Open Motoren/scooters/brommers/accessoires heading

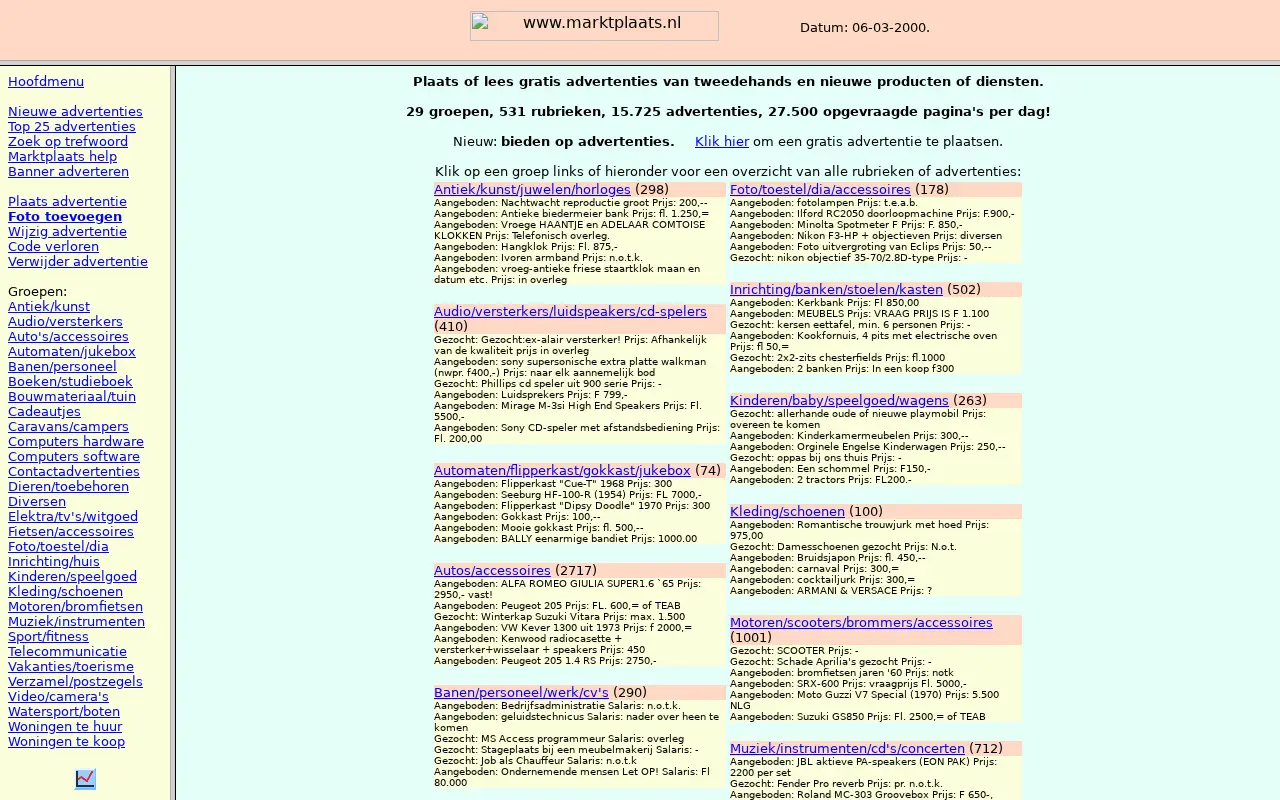[861, 622]
